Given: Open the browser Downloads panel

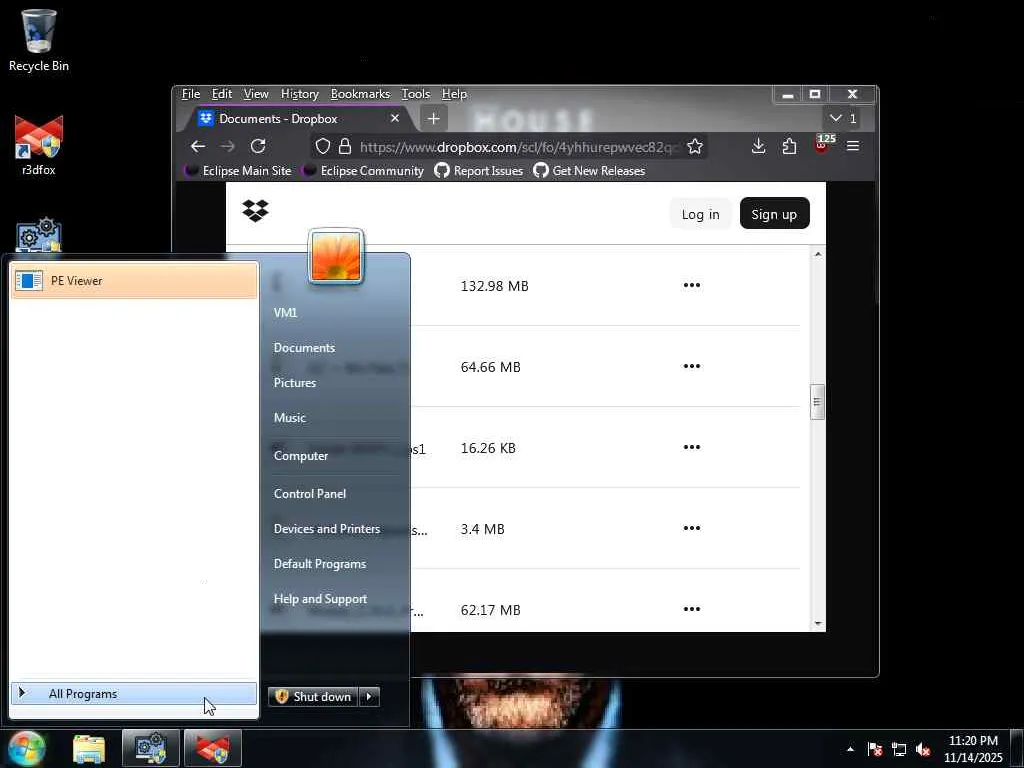Looking at the screenshot, I should click(758, 146).
